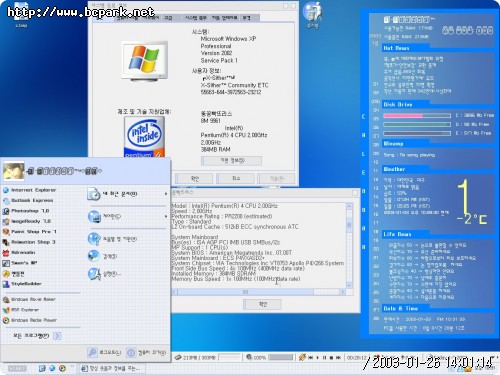Image resolution: width=500 pixels, height=375 pixels.
Task: Click Cancel button in System Properties
Action: click(236, 179)
